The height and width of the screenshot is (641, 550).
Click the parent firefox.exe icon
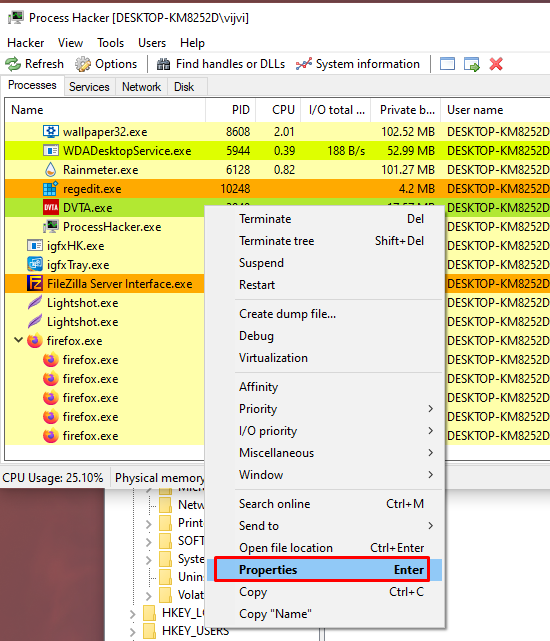click(x=35, y=340)
